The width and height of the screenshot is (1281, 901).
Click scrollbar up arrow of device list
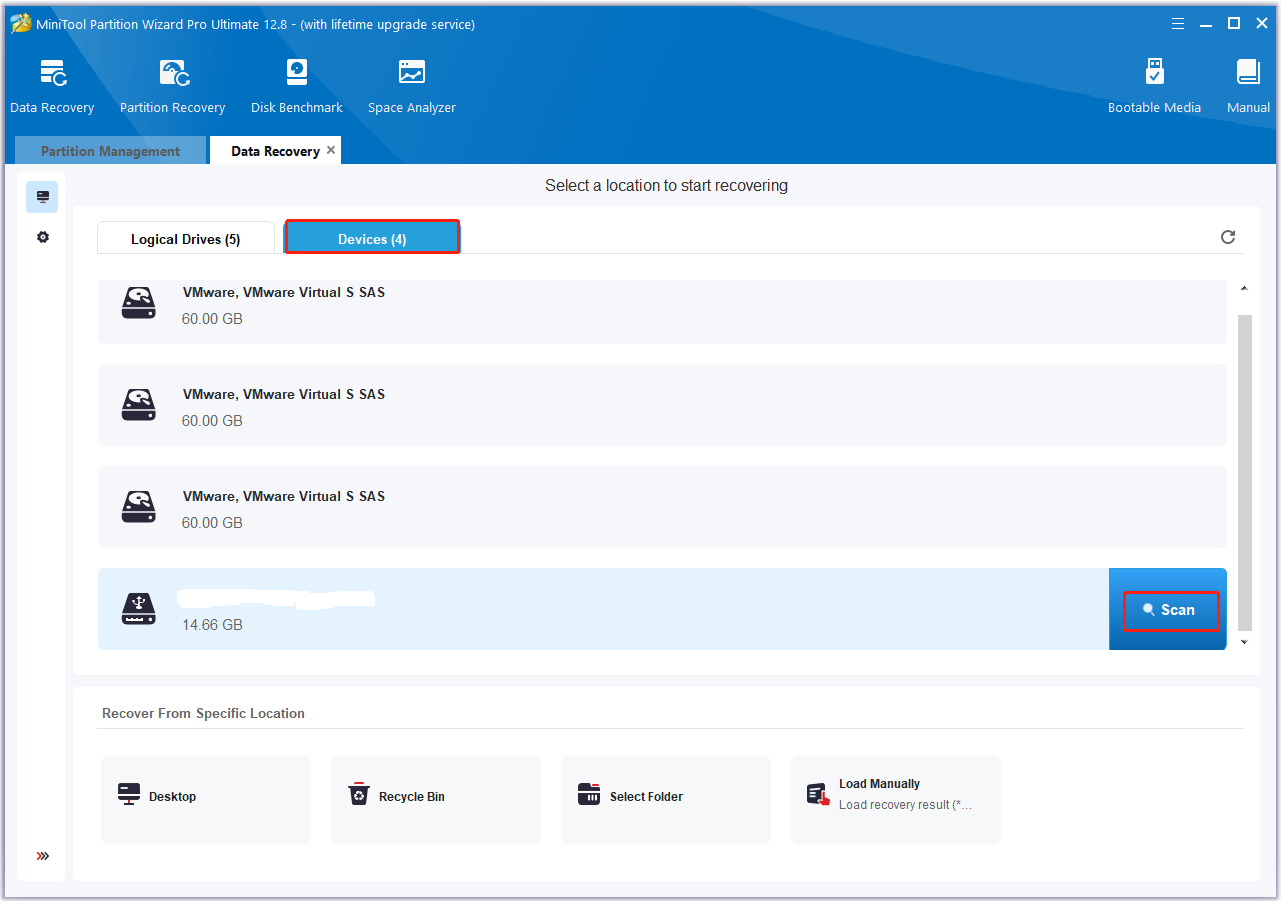(1244, 289)
